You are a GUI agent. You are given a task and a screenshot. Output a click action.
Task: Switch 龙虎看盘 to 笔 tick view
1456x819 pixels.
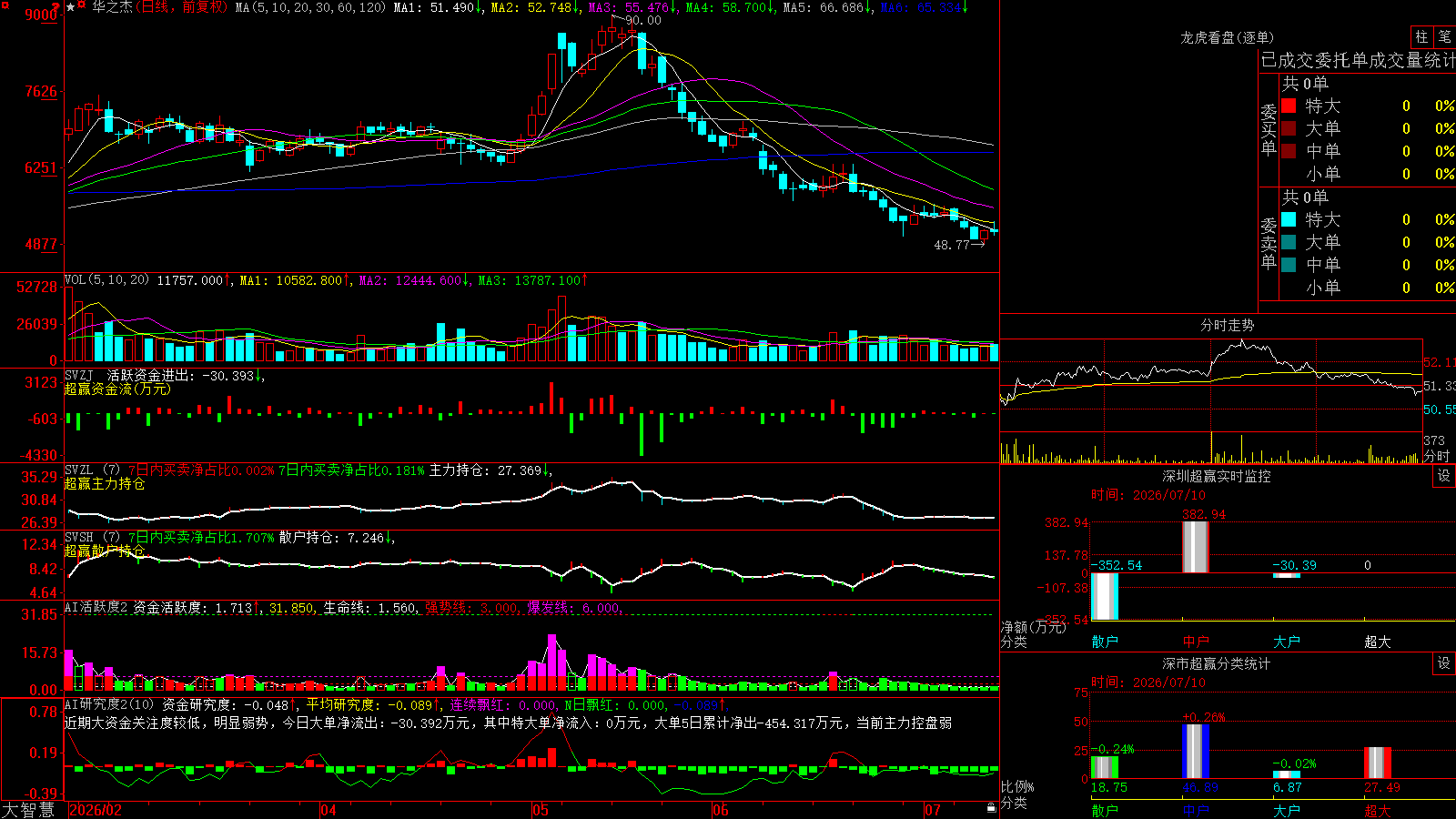tap(1444, 36)
